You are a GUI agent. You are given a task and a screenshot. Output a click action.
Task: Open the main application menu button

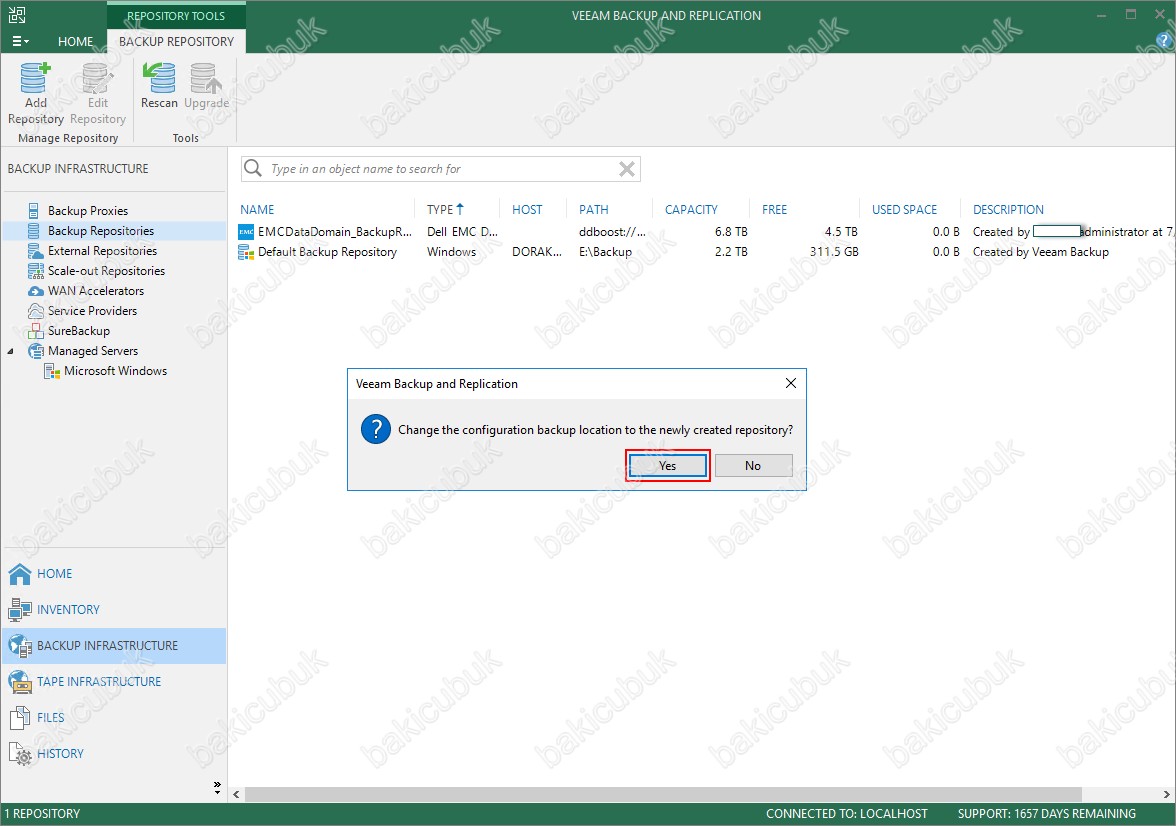tap(20, 41)
